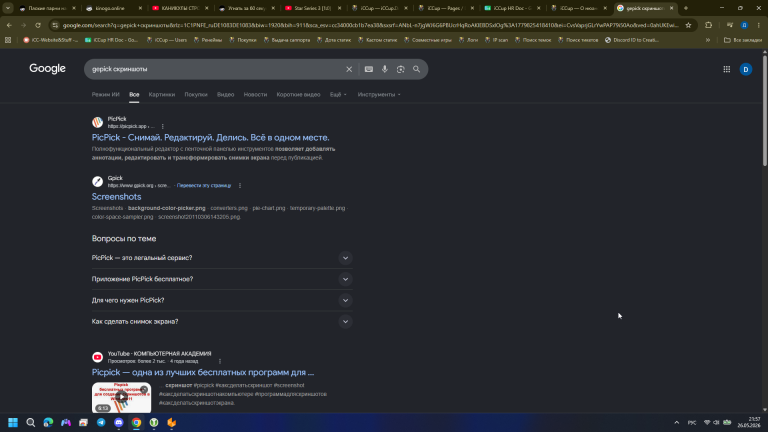
Task: Open 'PicPick - Снимай. Редактируй. Делись' result
Action: [211, 138]
